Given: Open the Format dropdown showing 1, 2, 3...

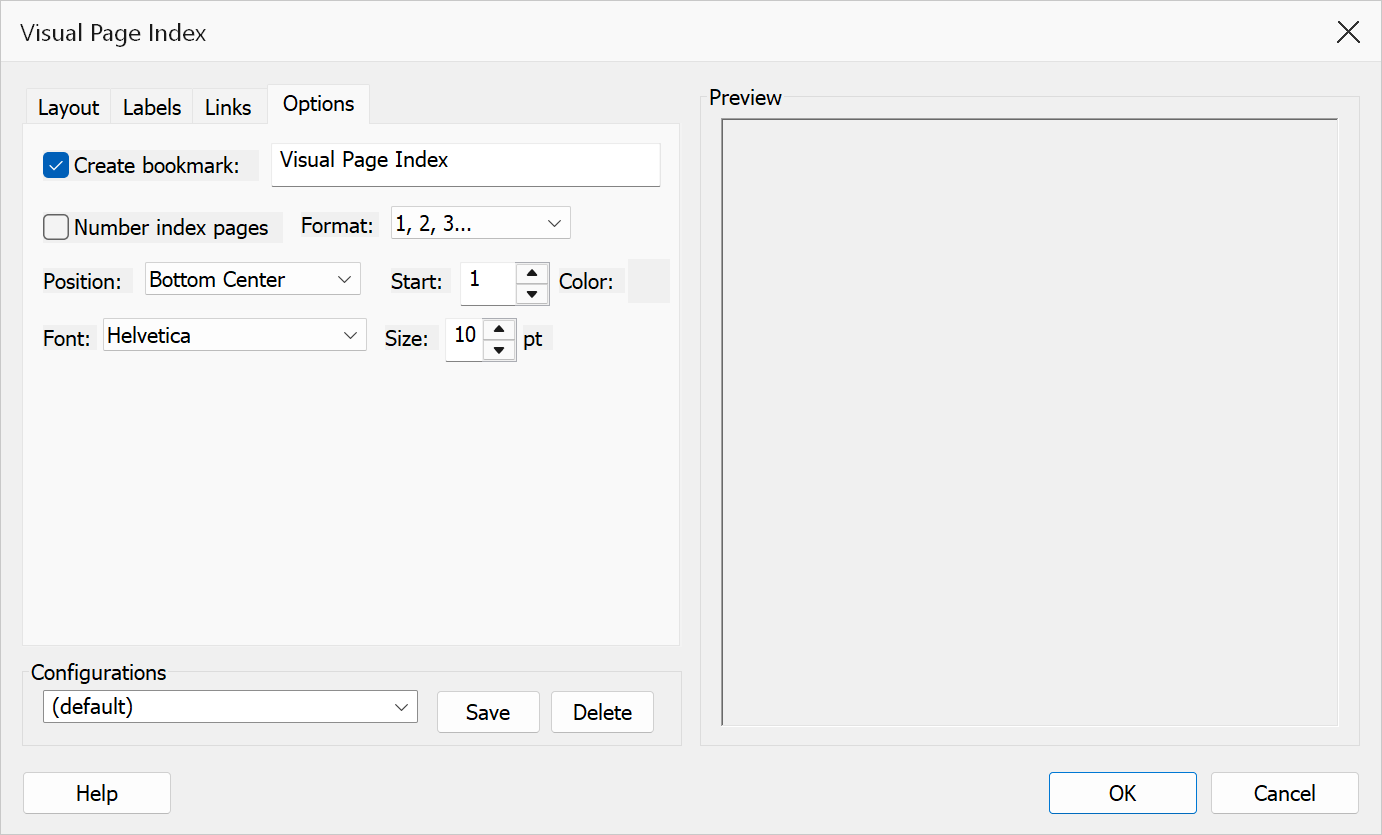Looking at the screenshot, I should (480, 224).
